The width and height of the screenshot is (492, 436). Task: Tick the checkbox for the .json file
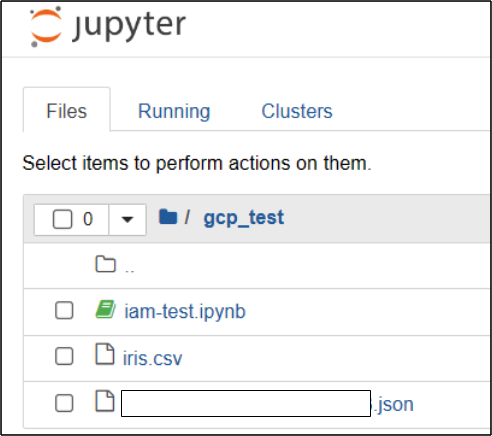[64, 403]
